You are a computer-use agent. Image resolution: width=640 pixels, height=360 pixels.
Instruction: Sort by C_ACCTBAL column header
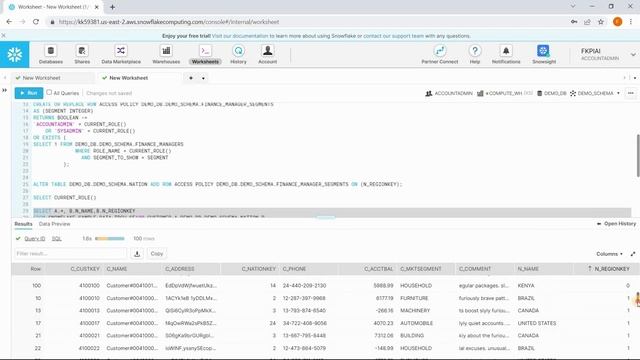pos(379,269)
